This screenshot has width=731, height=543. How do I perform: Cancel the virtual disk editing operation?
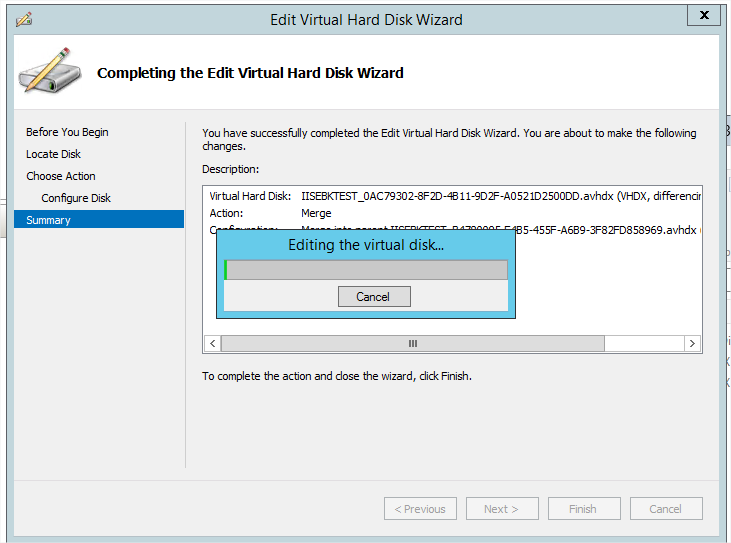tap(372, 297)
